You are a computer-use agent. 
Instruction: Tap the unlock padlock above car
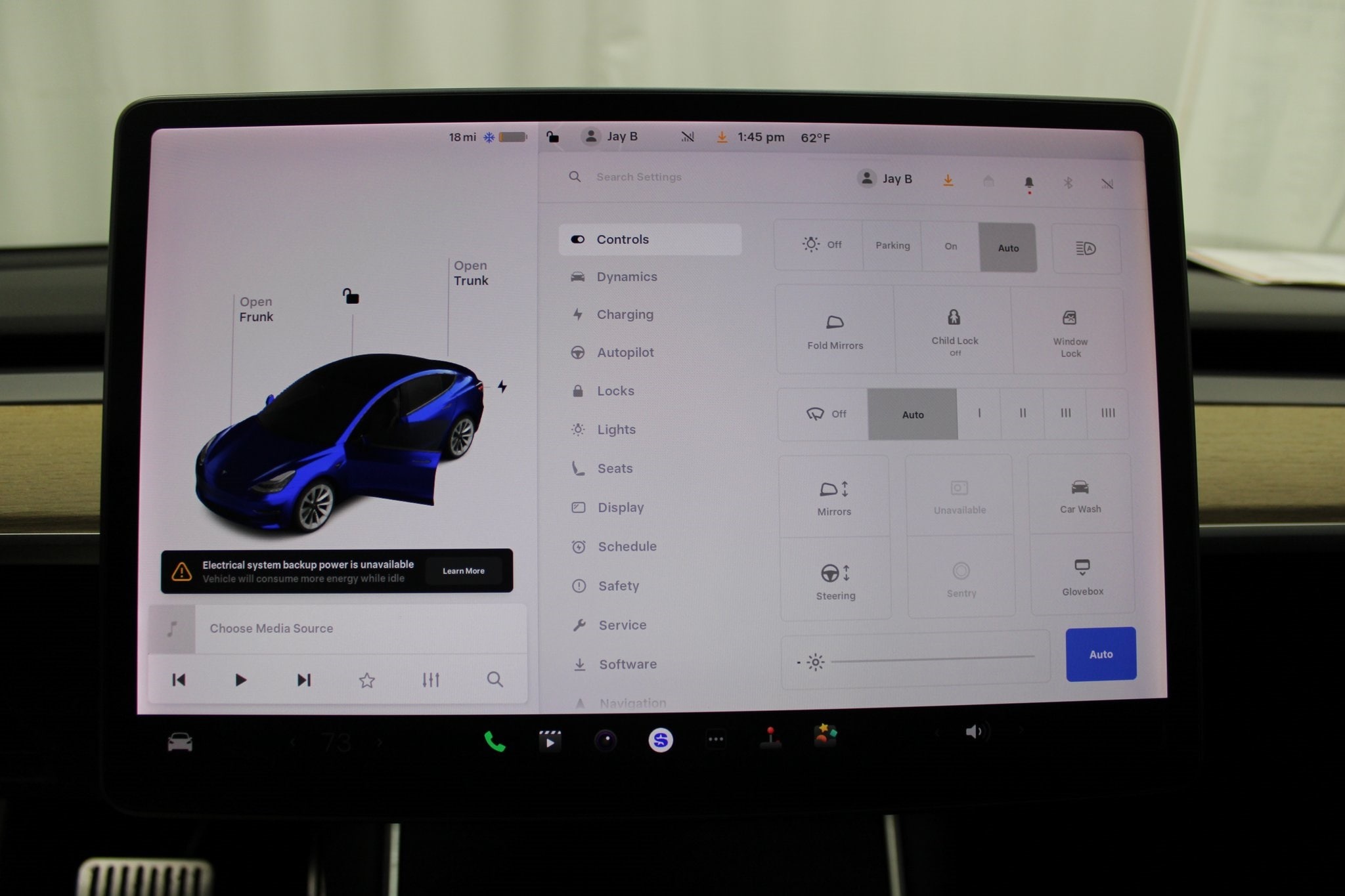tap(351, 297)
